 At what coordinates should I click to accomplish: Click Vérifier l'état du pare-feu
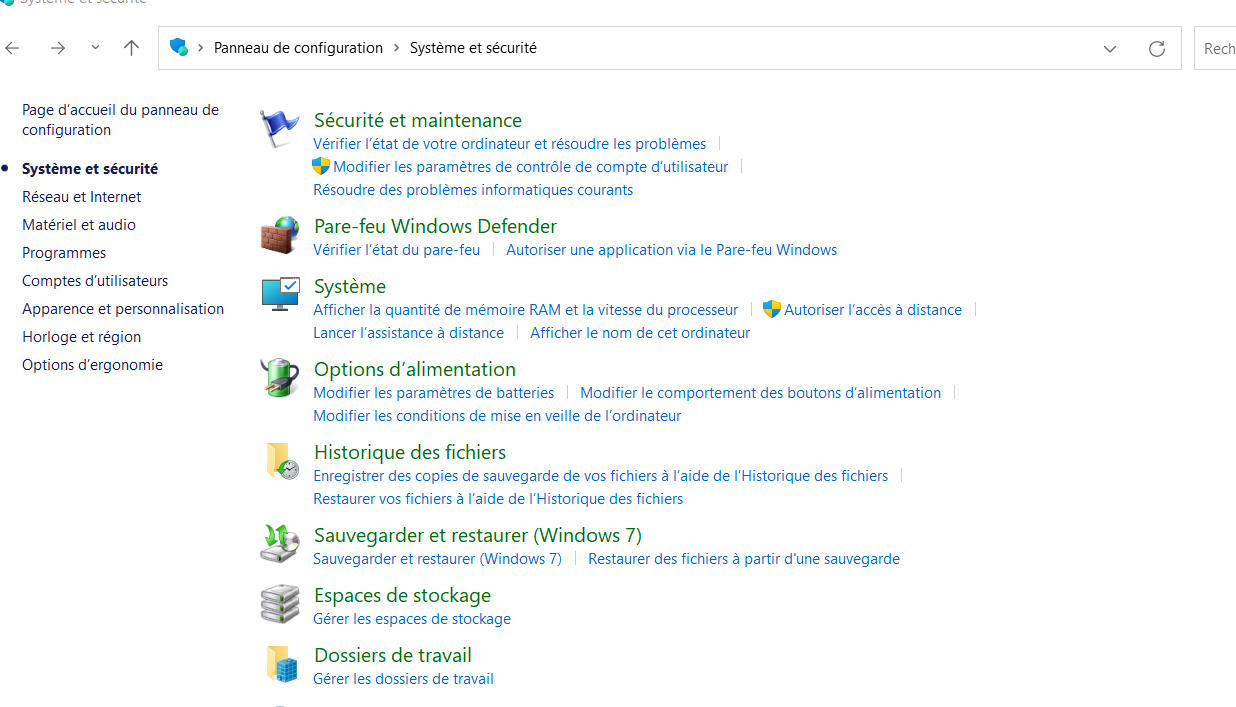click(397, 250)
